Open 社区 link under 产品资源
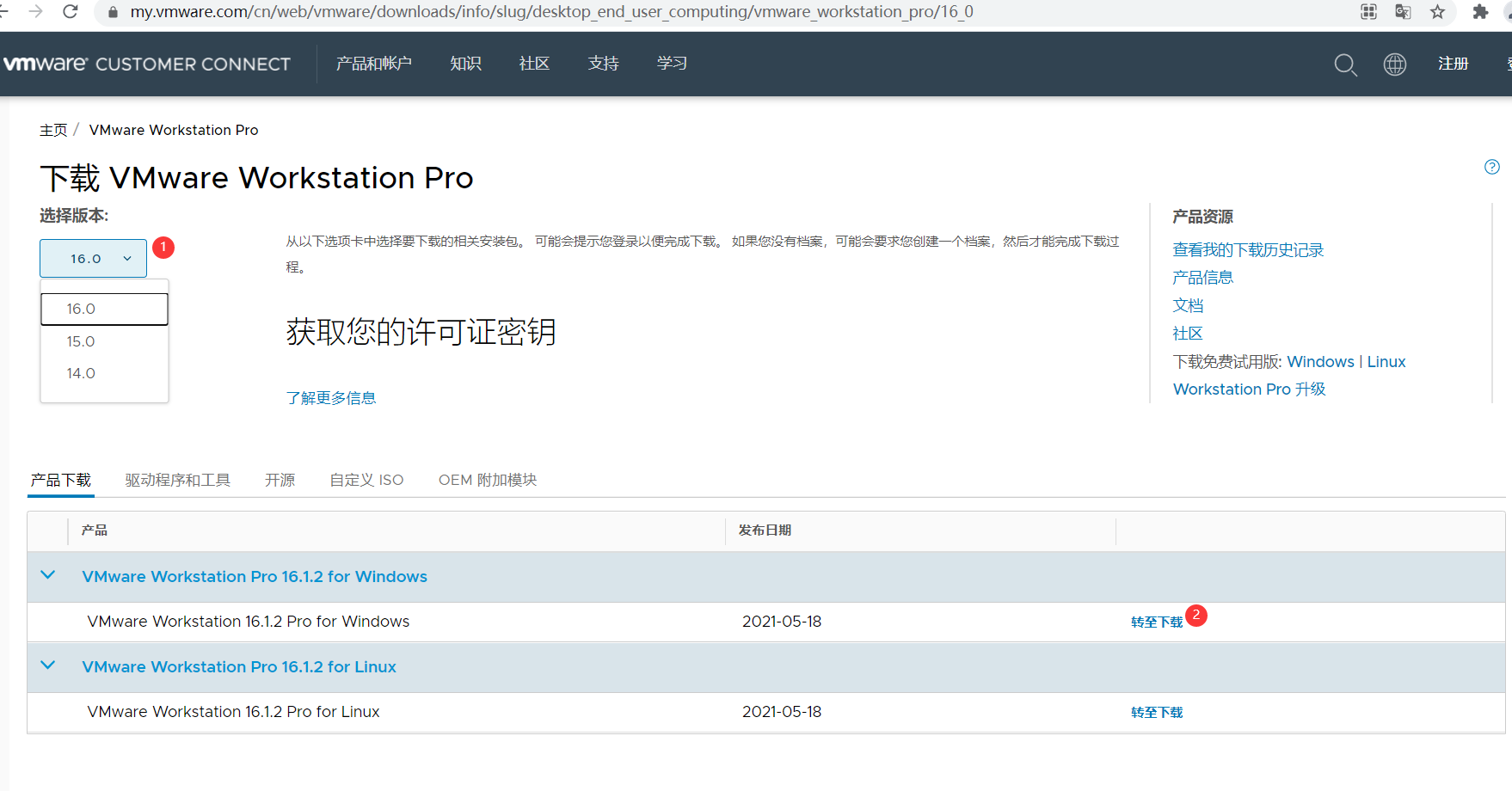The height and width of the screenshot is (791, 1512). [x=1188, y=334]
